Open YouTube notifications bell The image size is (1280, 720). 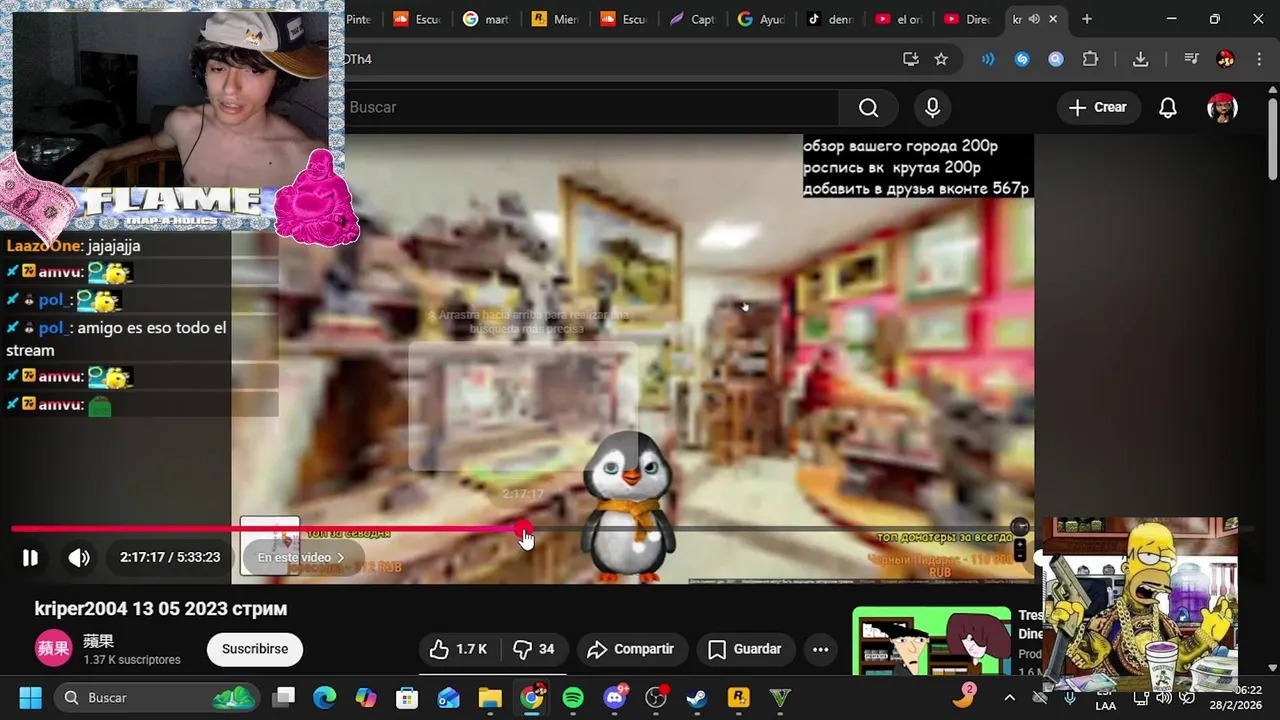(x=1167, y=108)
